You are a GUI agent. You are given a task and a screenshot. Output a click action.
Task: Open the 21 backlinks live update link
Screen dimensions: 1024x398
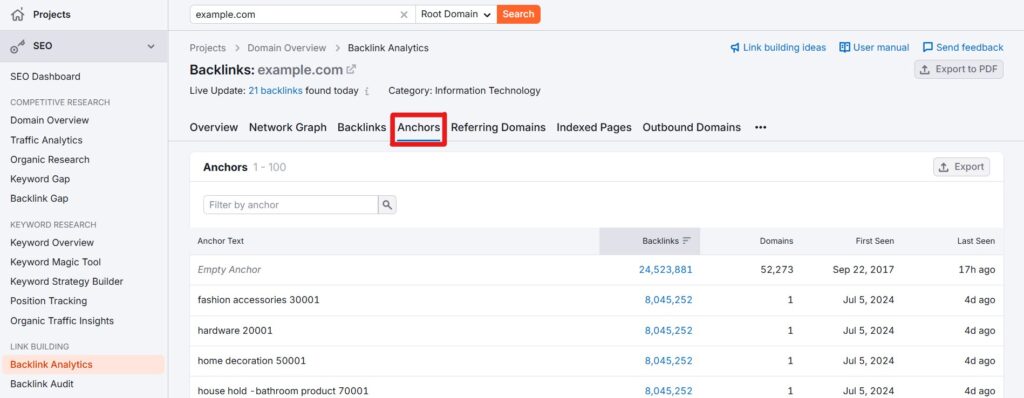[x=275, y=91]
